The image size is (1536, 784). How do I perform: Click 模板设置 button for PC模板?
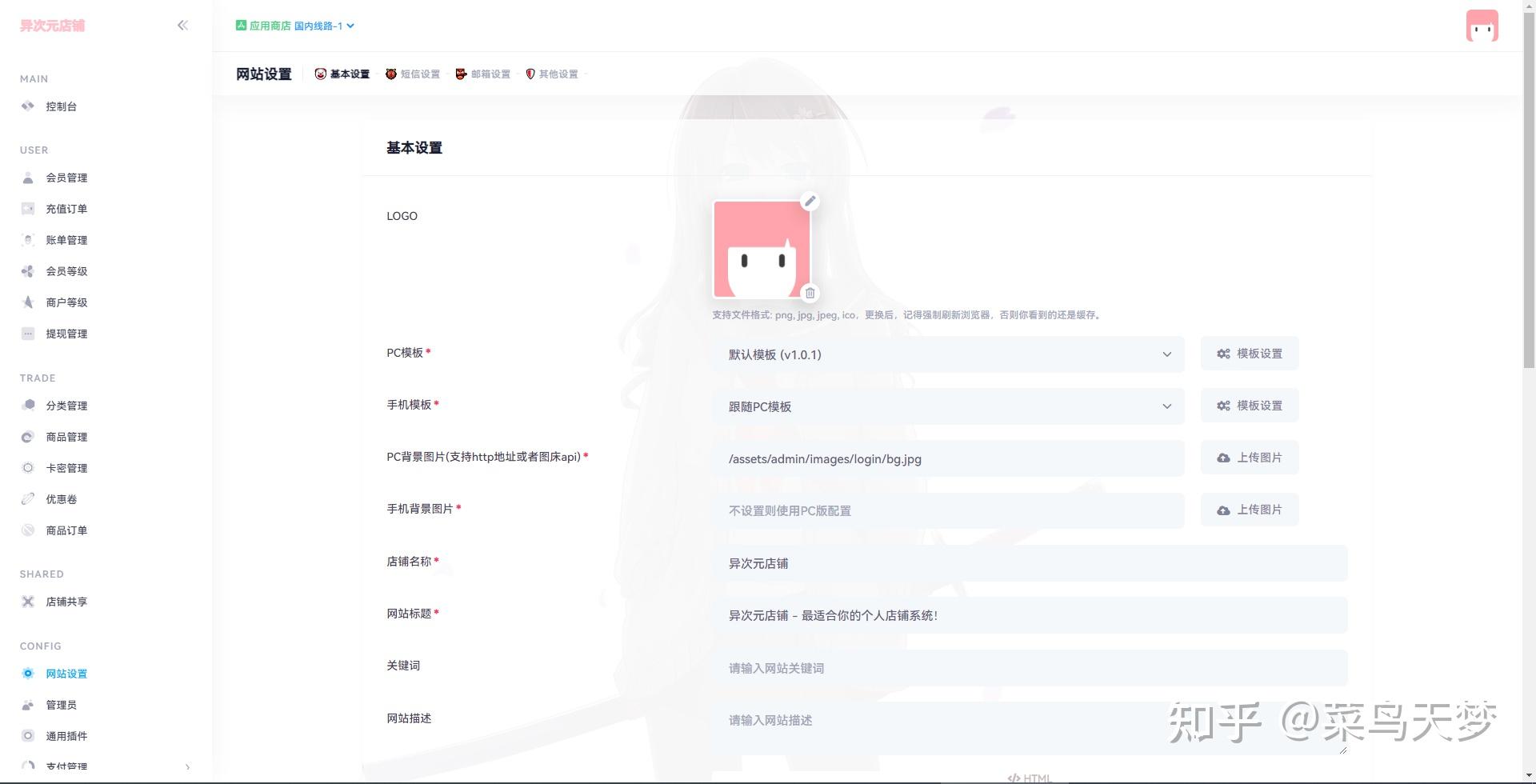click(x=1250, y=354)
